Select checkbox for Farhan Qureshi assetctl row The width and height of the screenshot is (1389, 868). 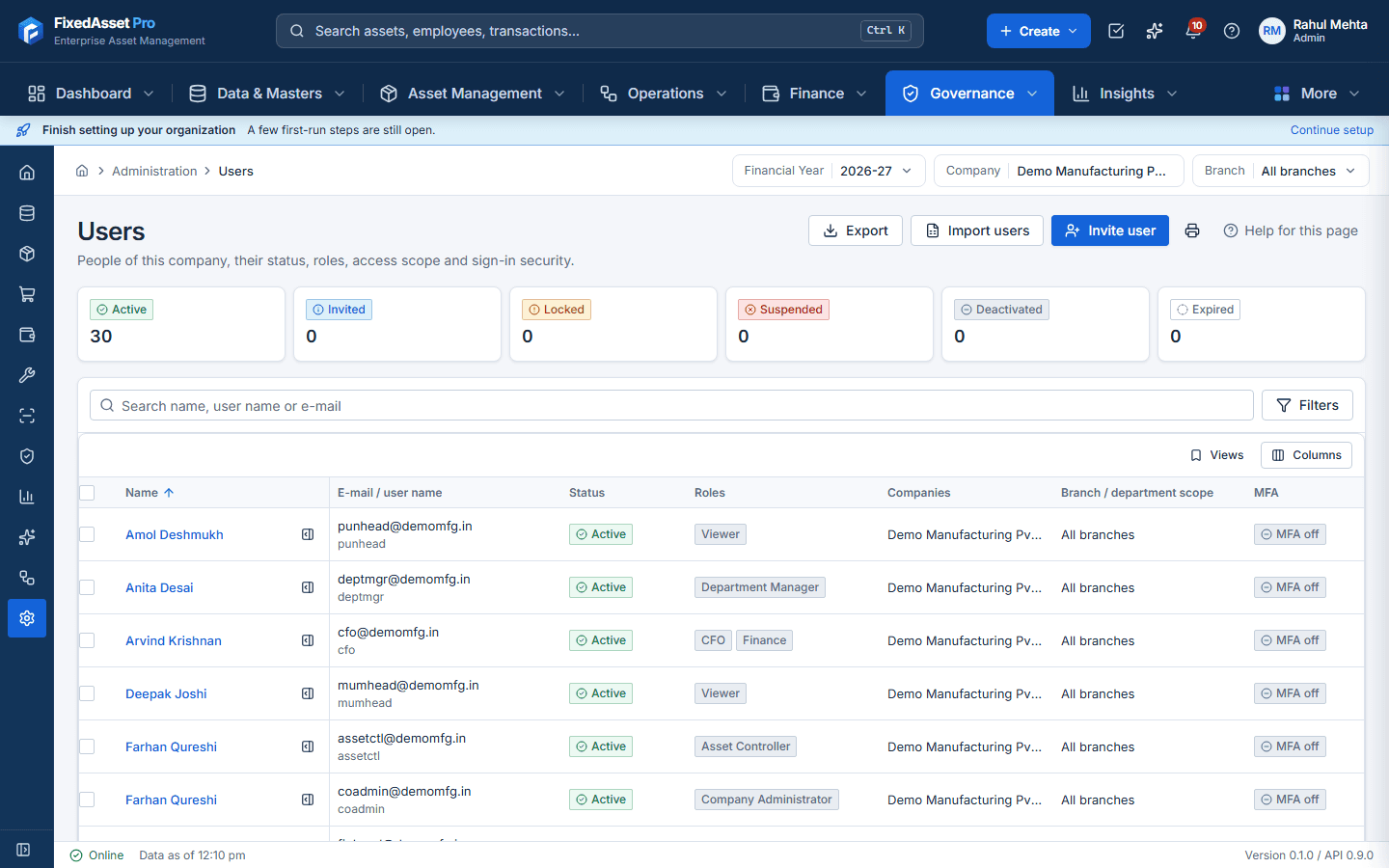[x=87, y=746]
